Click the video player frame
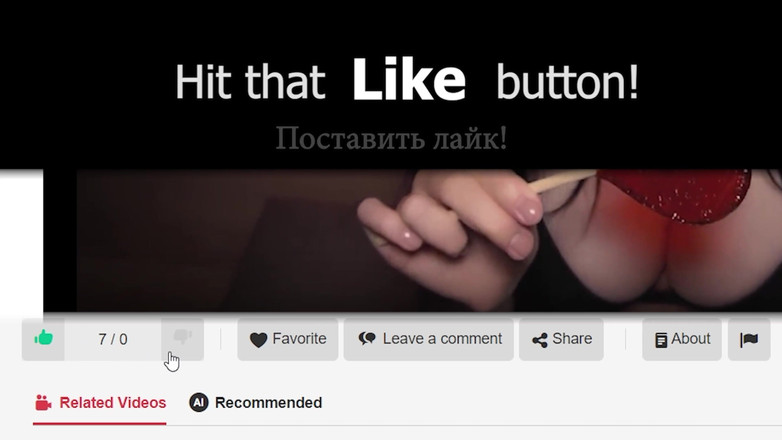This screenshot has width=782, height=440. coord(412,240)
